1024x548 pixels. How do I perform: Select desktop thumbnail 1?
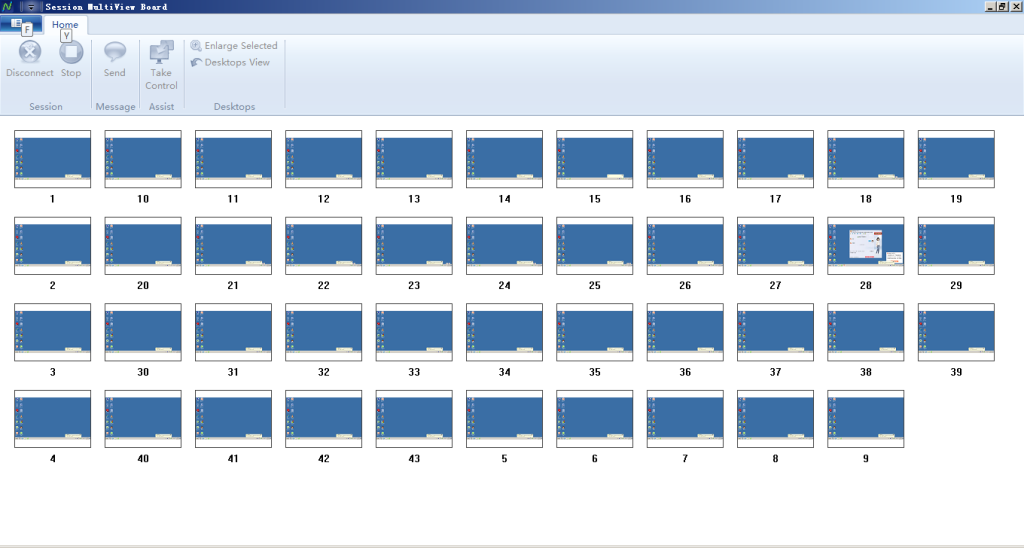coord(52,158)
